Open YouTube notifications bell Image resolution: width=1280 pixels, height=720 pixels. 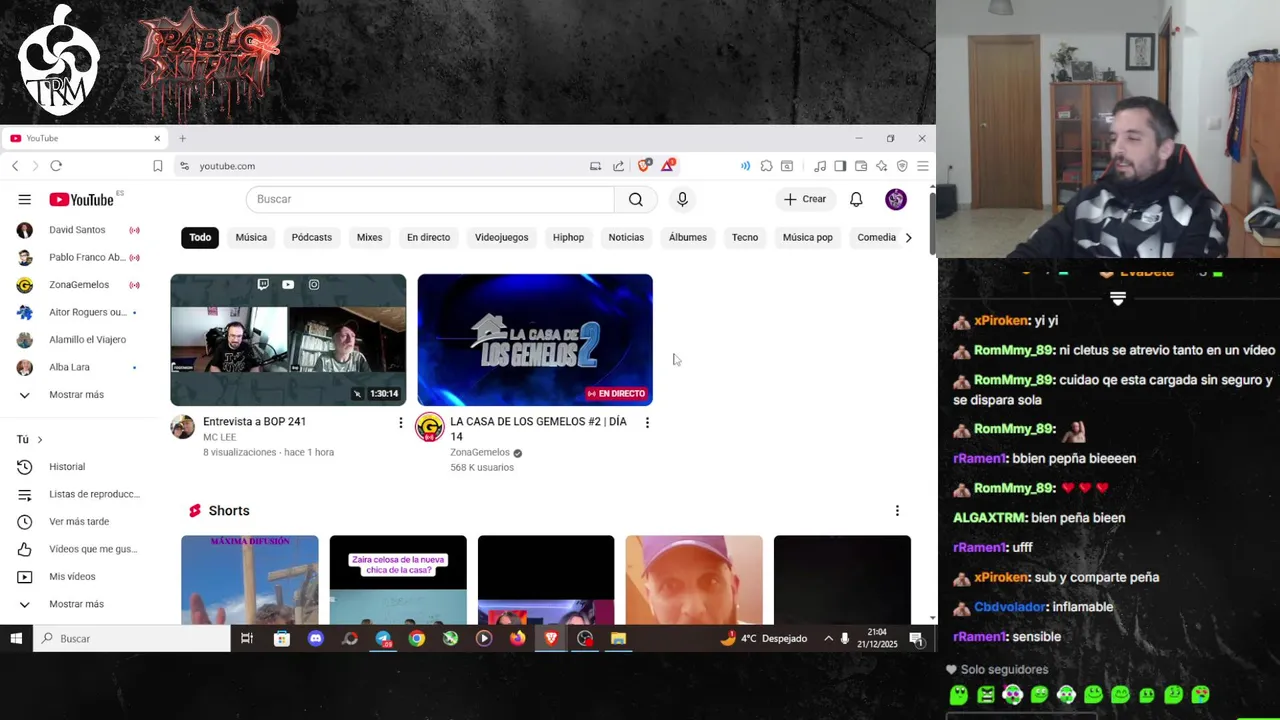pos(856,199)
